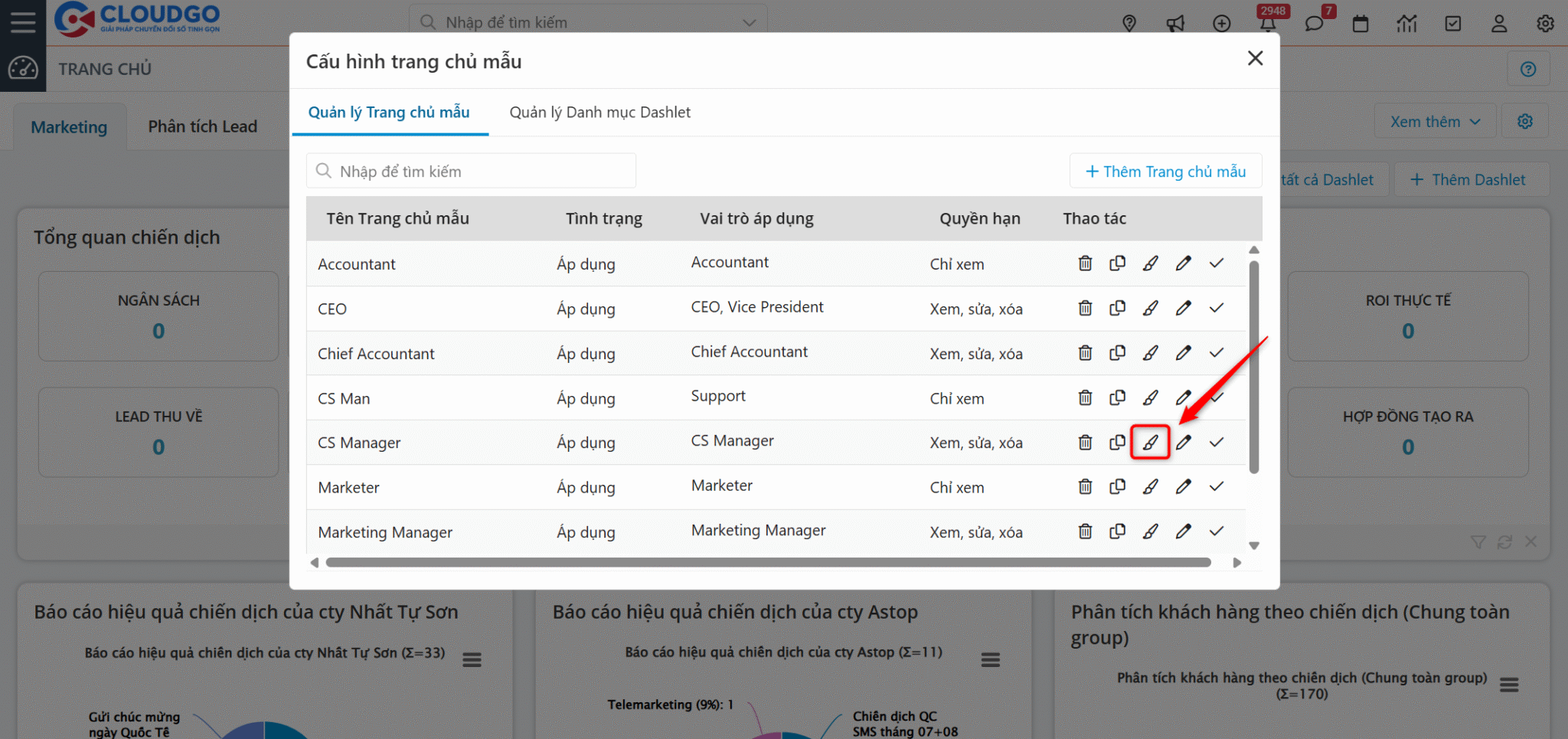Click the dialog's horizontal scrollbar

(768, 562)
